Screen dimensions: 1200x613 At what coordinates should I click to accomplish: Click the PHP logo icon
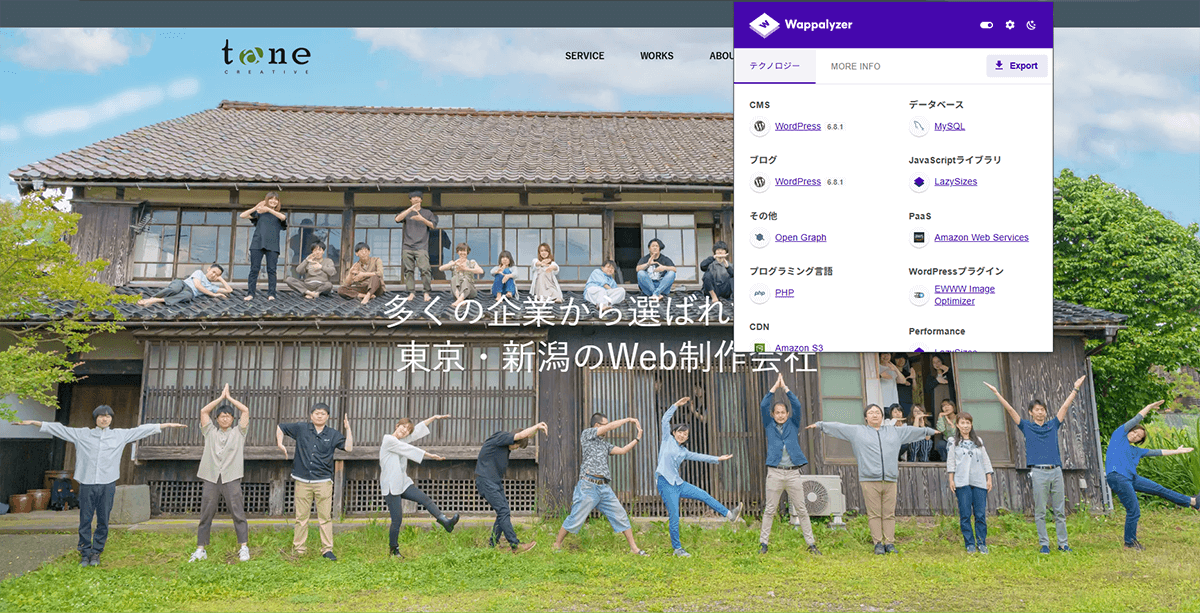759,294
